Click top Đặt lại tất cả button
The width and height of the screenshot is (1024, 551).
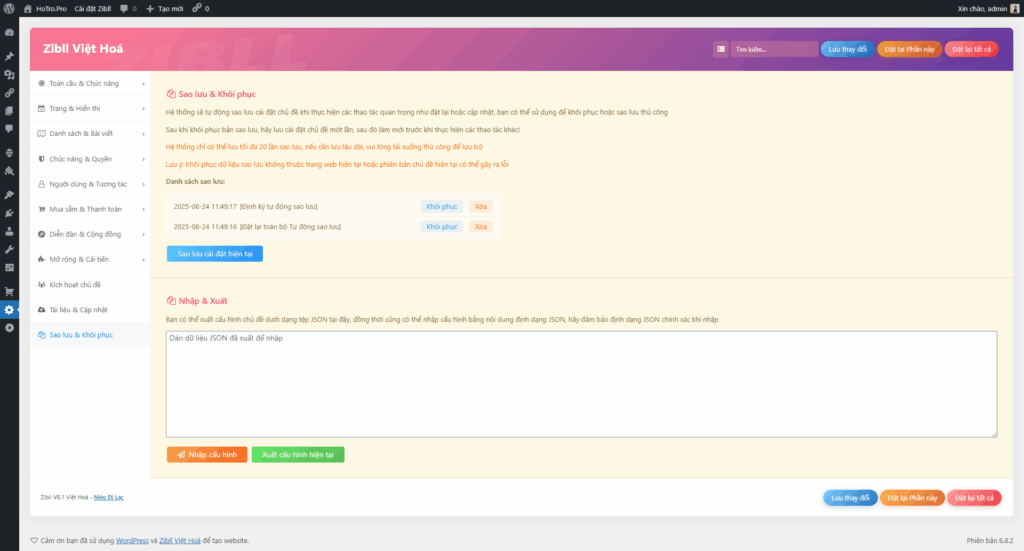click(x=971, y=49)
